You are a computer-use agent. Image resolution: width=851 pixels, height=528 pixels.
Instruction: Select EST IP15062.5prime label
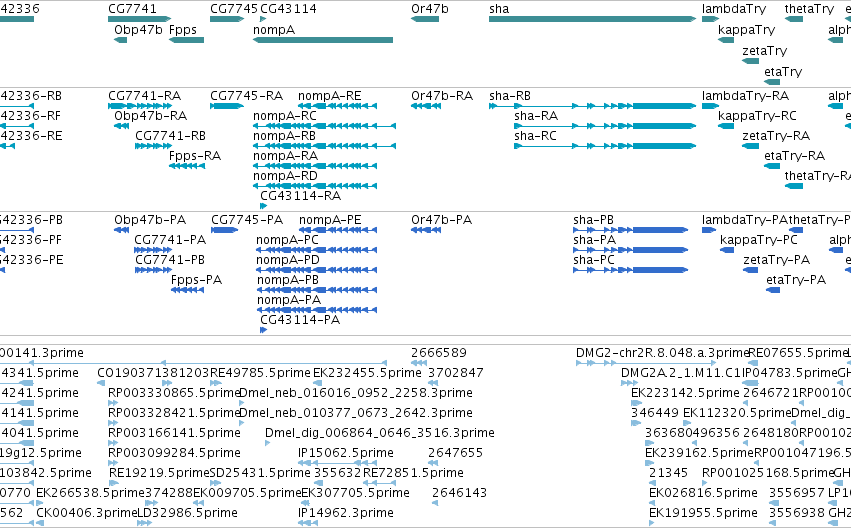click(346, 453)
